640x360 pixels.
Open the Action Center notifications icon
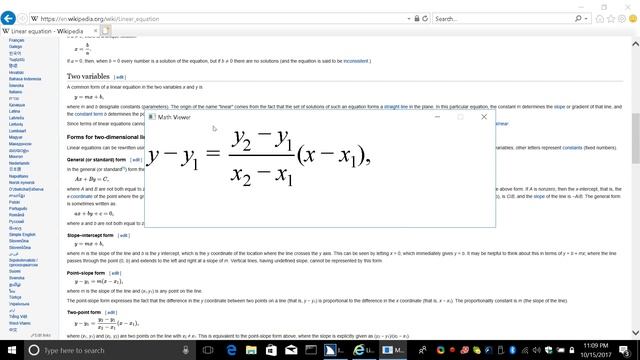pos(624,350)
